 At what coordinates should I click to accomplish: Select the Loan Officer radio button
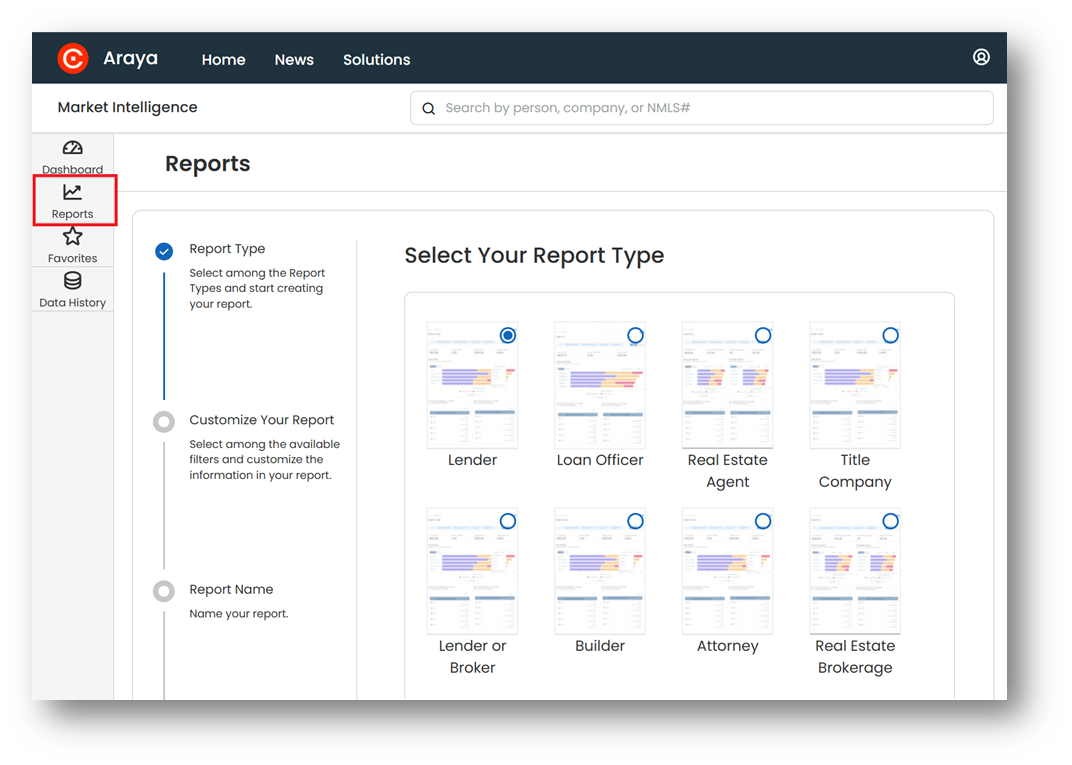point(635,336)
